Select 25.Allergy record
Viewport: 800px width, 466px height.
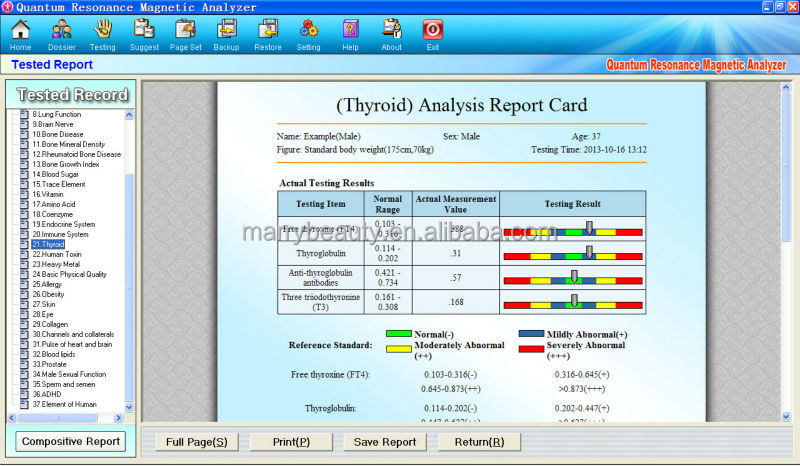click(47, 284)
